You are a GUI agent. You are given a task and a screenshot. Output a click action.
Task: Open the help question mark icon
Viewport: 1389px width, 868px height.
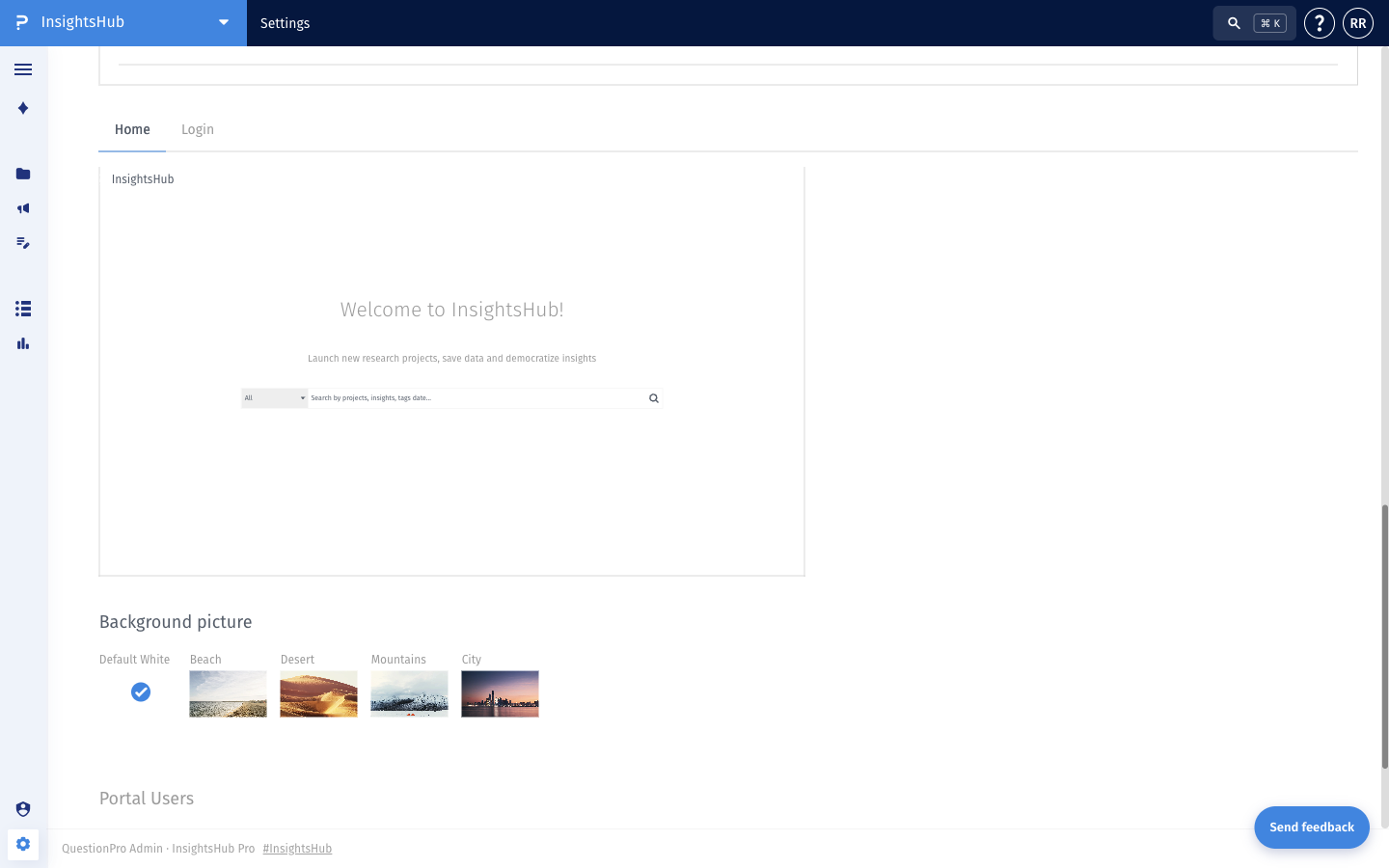(1320, 23)
